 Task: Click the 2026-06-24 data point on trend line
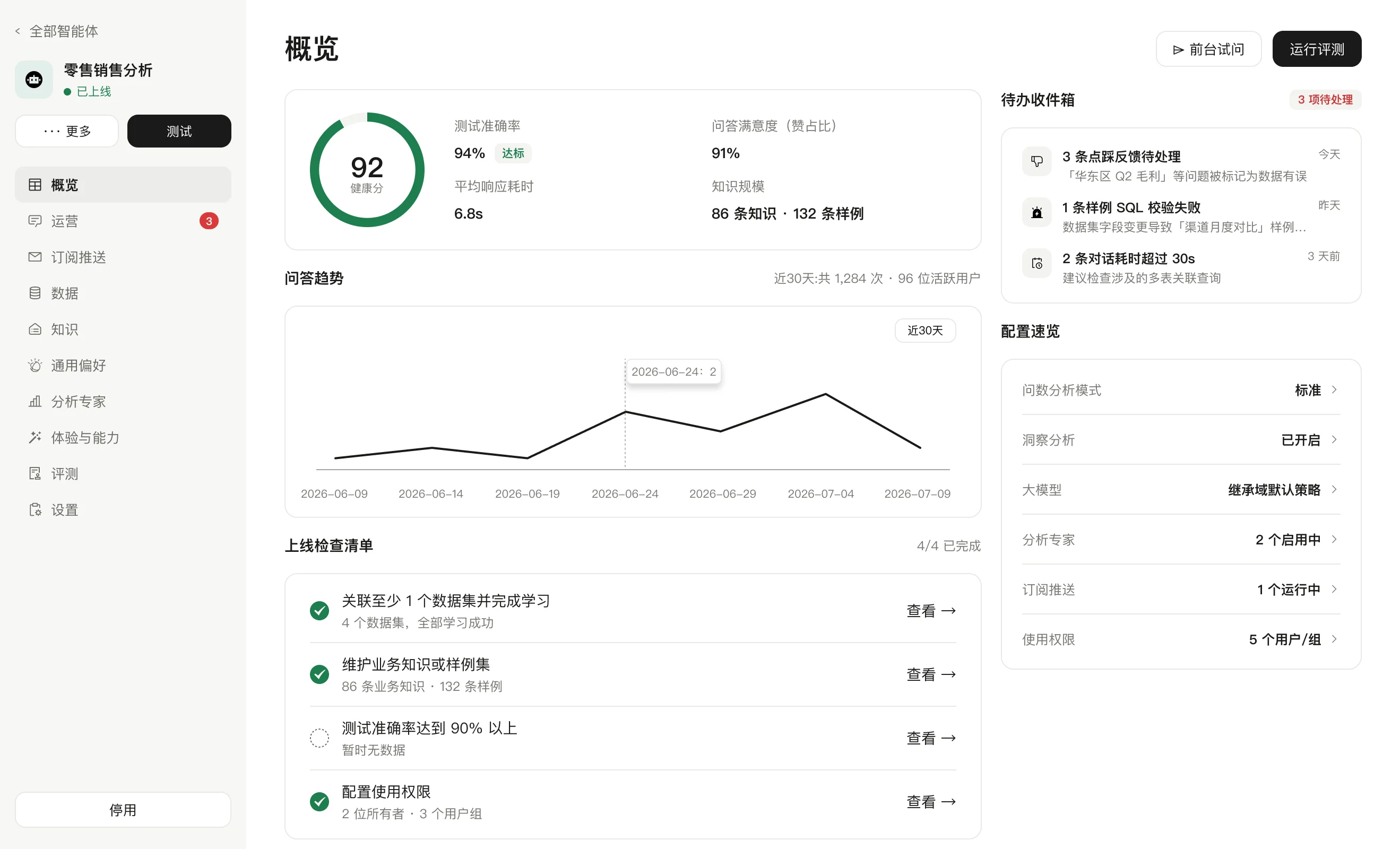tap(625, 411)
